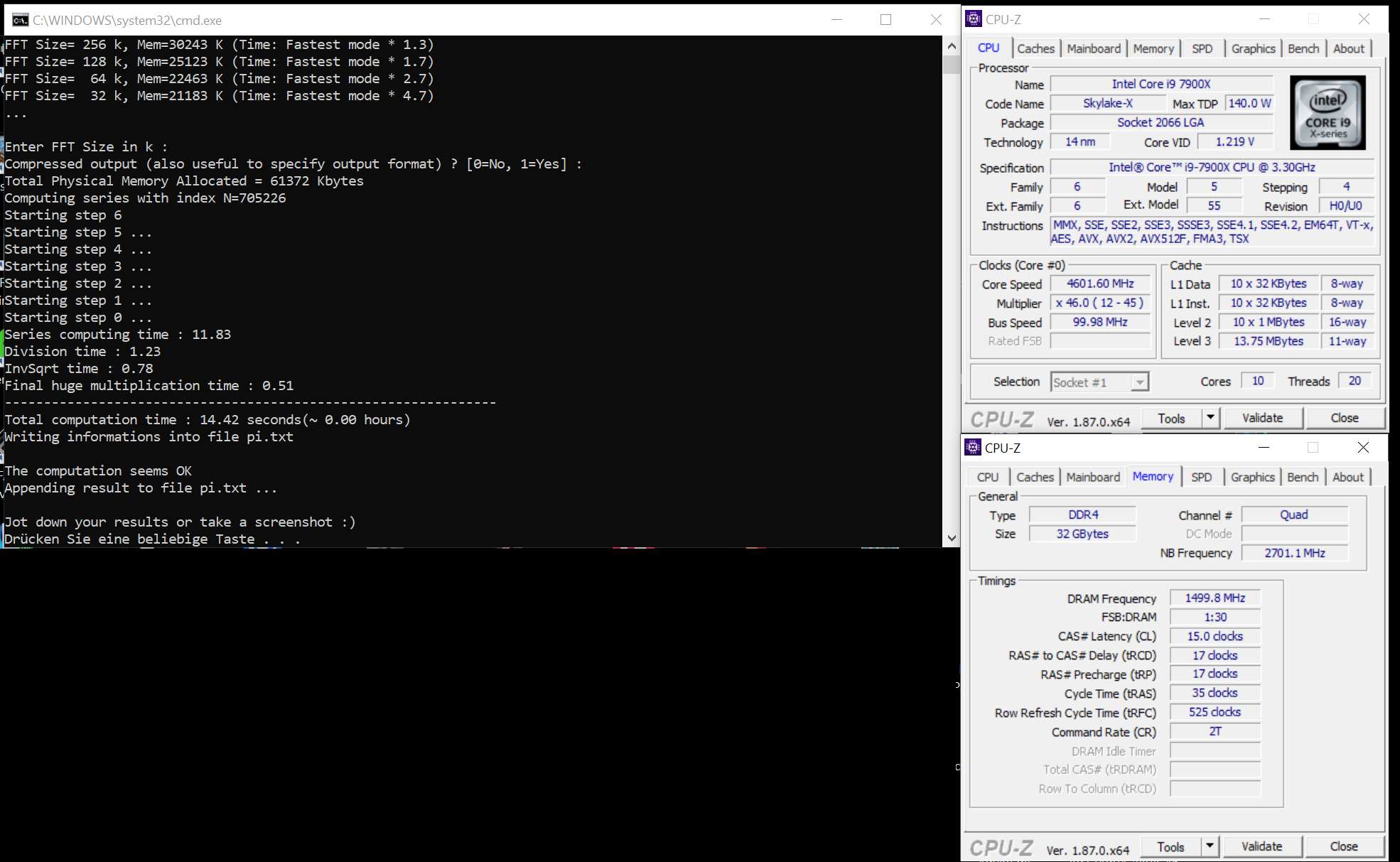The height and width of the screenshot is (862, 1400).
Task: Click Tools button in top CPU-Z
Action: tap(1171, 418)
